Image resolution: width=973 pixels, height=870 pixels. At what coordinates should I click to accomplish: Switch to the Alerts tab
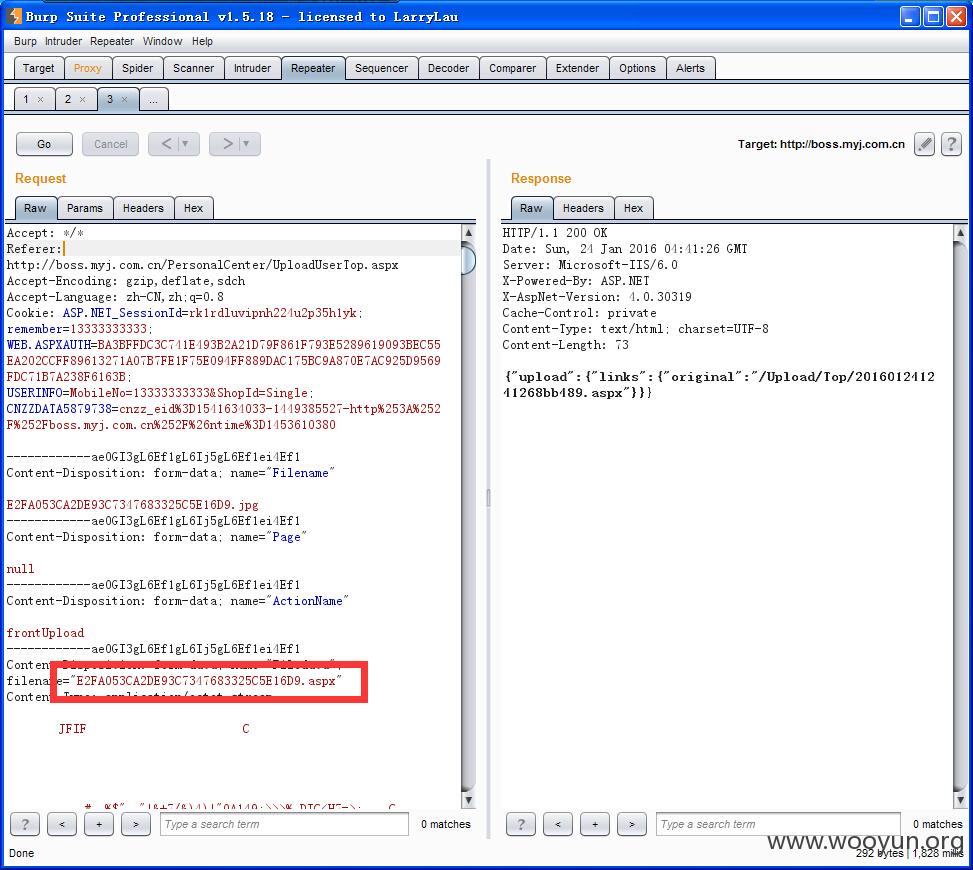(x=691, y=68)
